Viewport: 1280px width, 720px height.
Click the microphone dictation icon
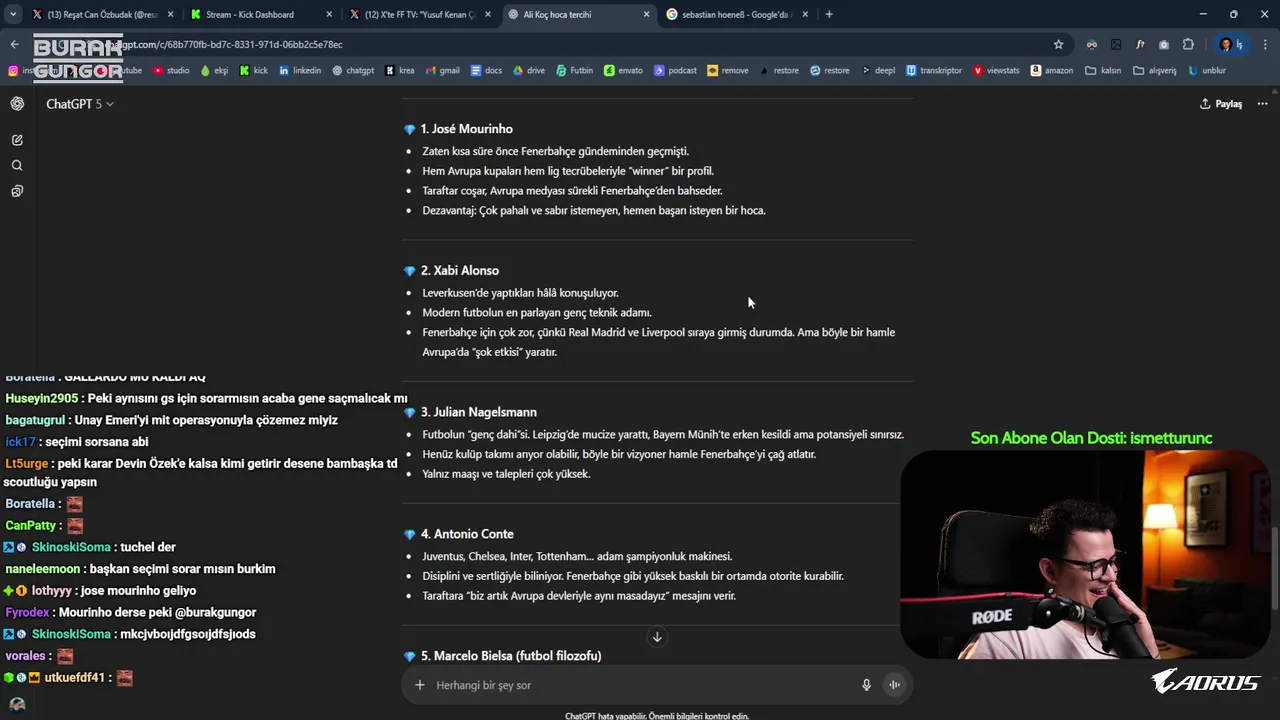point(867,685)
